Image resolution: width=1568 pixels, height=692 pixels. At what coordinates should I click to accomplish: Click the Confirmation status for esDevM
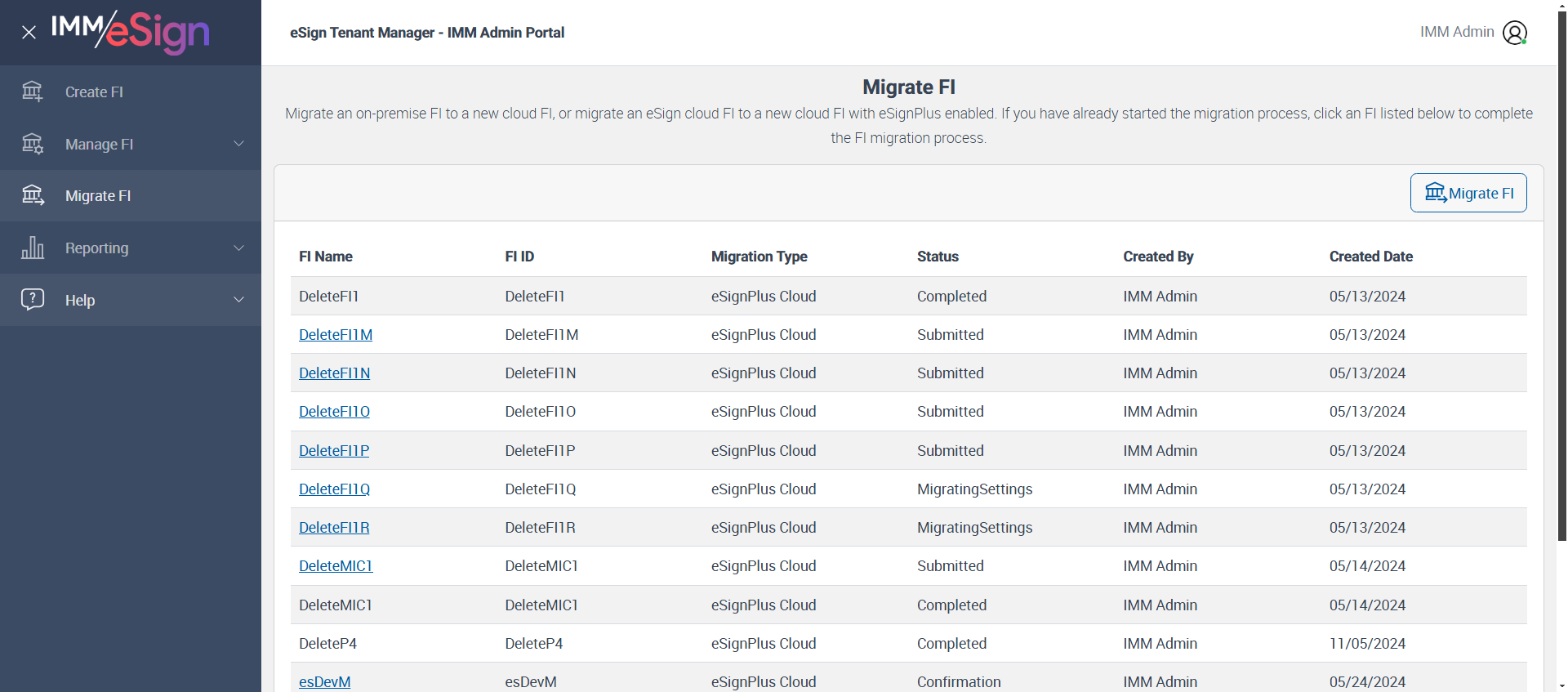[x=959, y=681]
